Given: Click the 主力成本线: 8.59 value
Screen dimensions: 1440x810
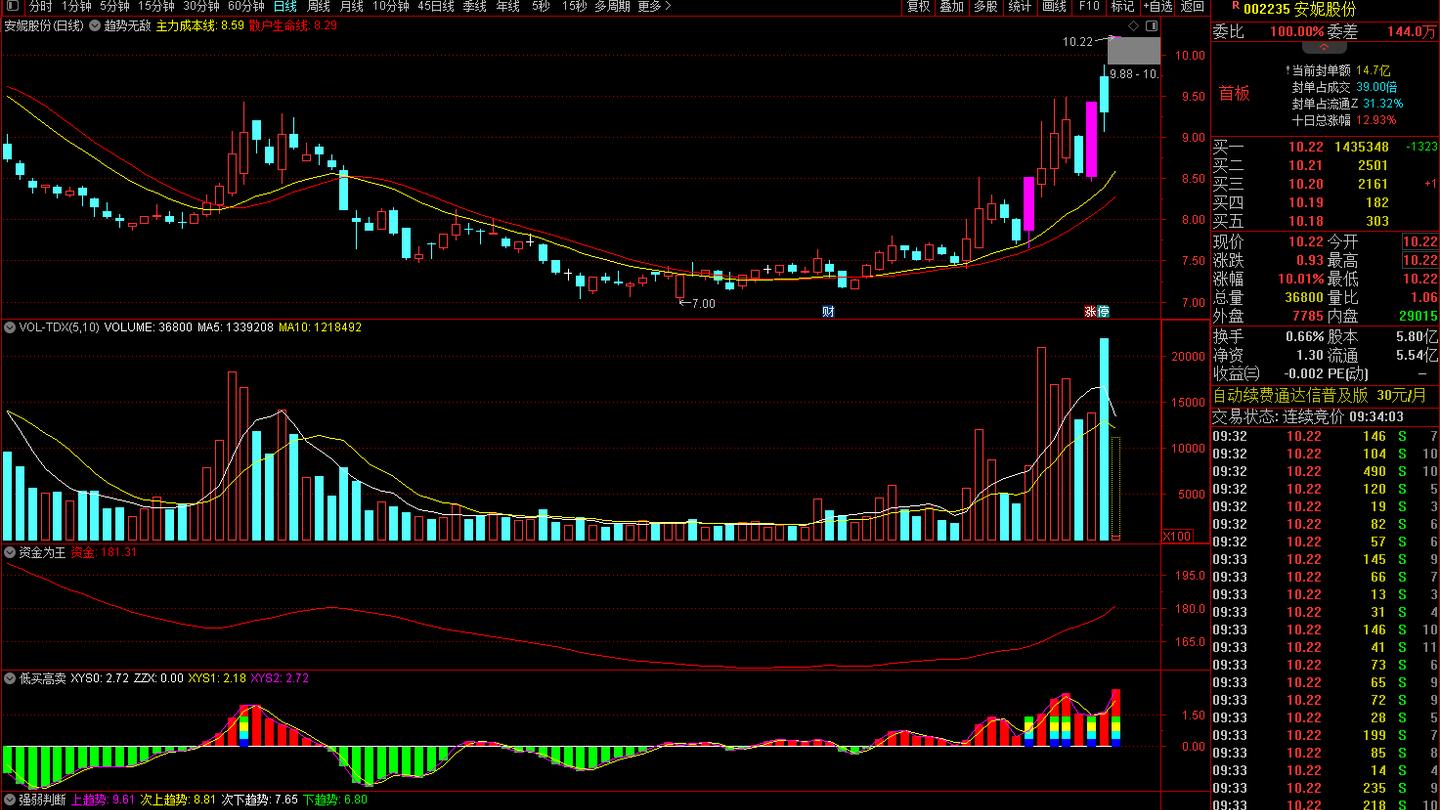Looking at the screenshot, I should click(x=200, y=26).
